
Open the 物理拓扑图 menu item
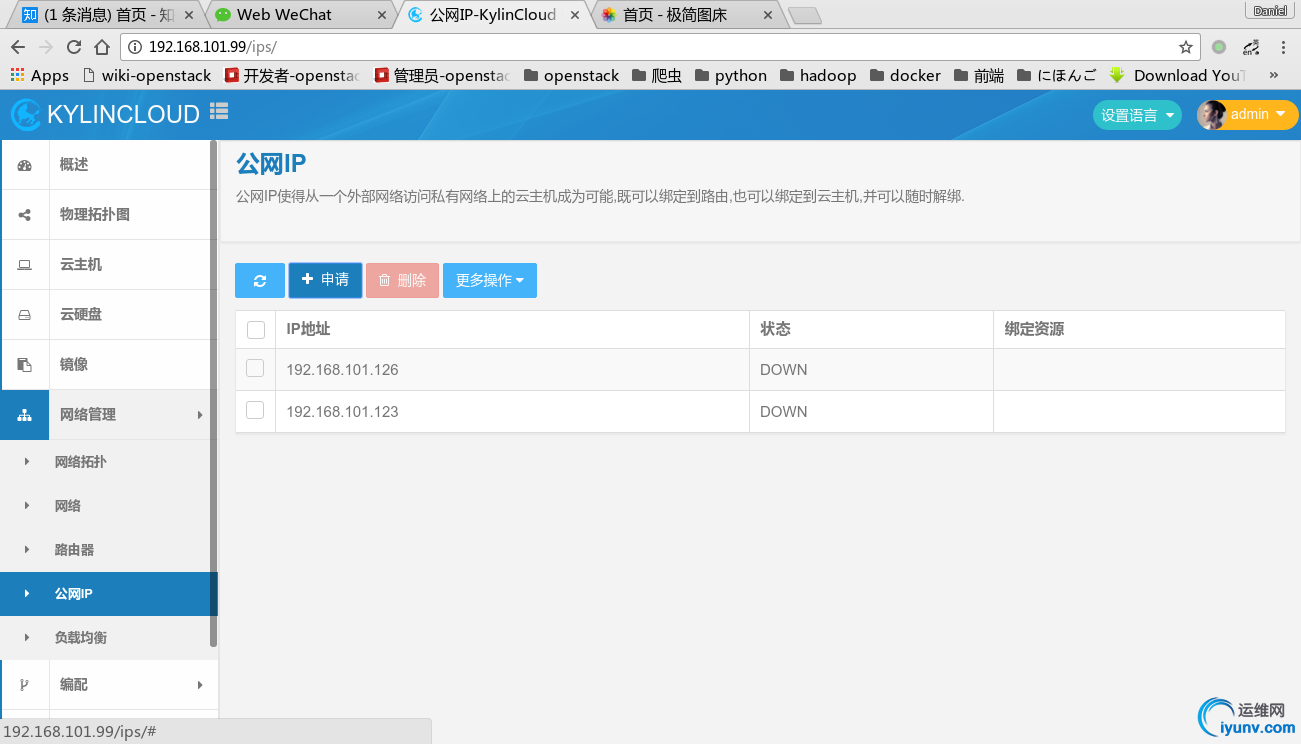(95, 215)
